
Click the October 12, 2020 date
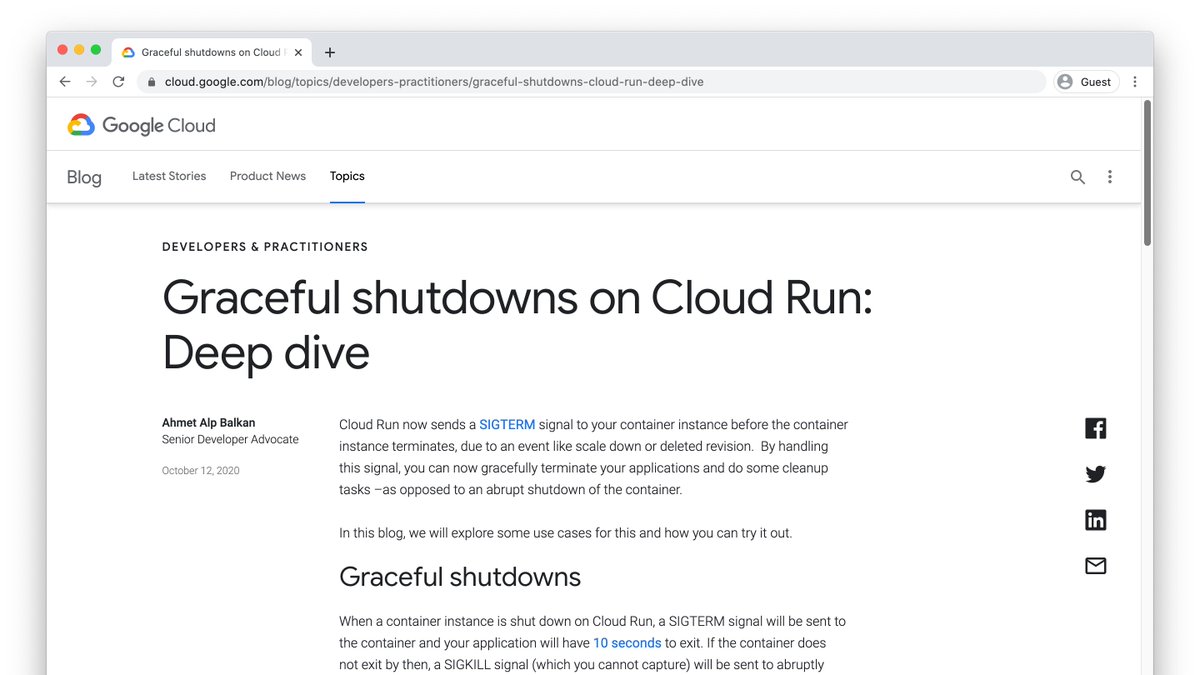coord(201,471)
